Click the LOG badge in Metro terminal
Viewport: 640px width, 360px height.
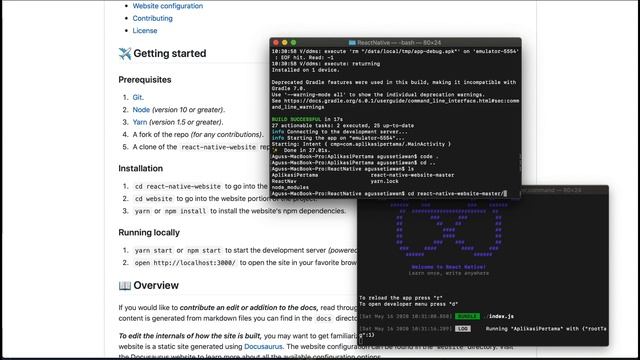[462, 329]
